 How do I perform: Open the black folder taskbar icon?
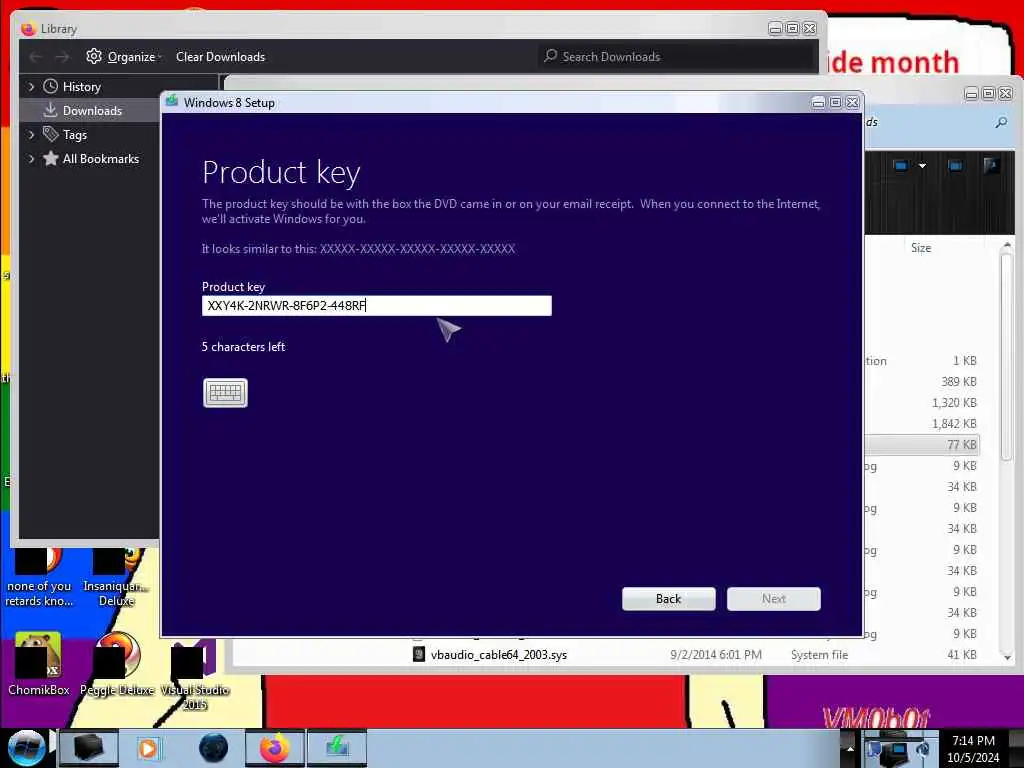point(88,748)
